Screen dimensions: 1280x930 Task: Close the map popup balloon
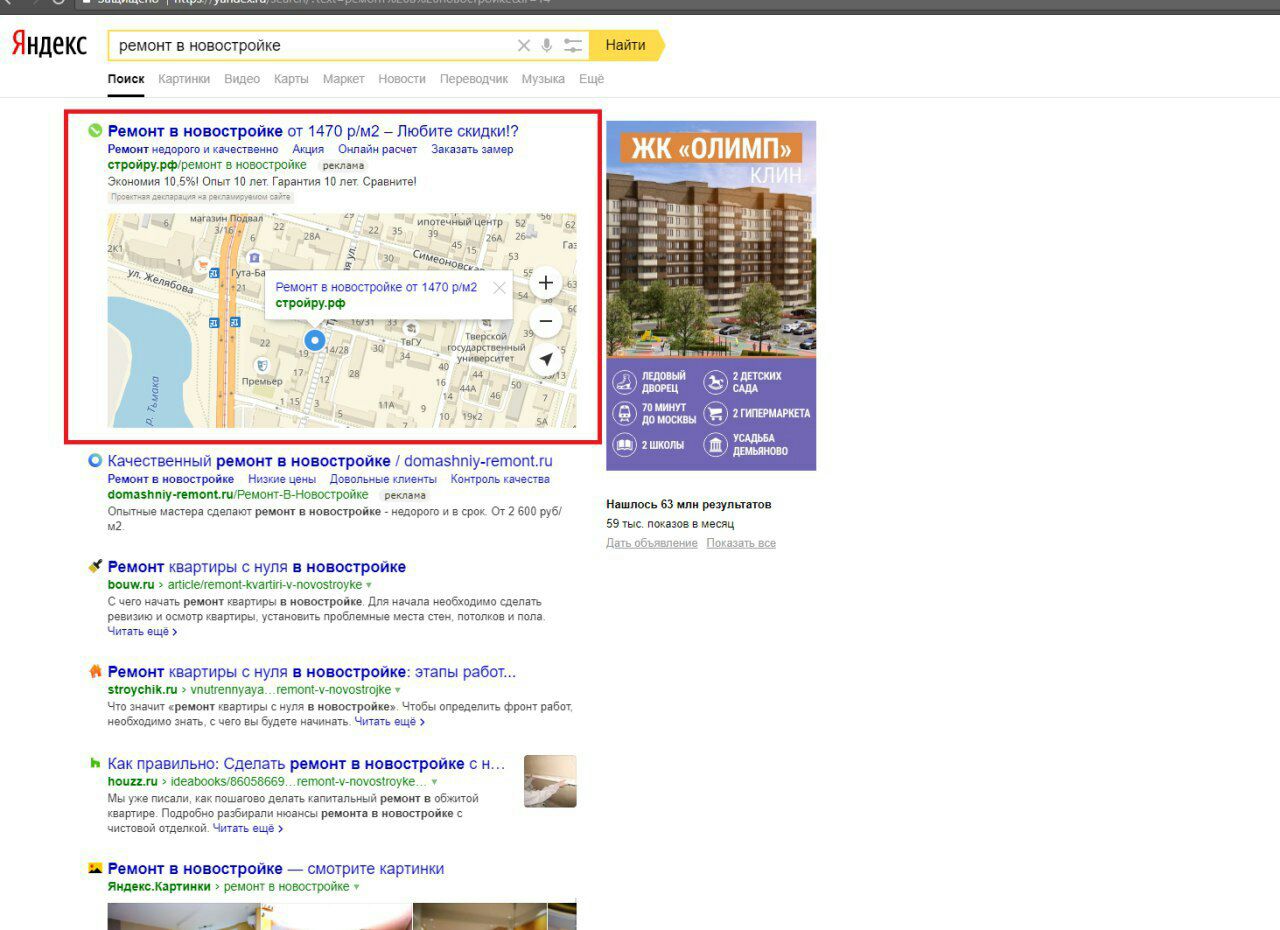(499, 288)
